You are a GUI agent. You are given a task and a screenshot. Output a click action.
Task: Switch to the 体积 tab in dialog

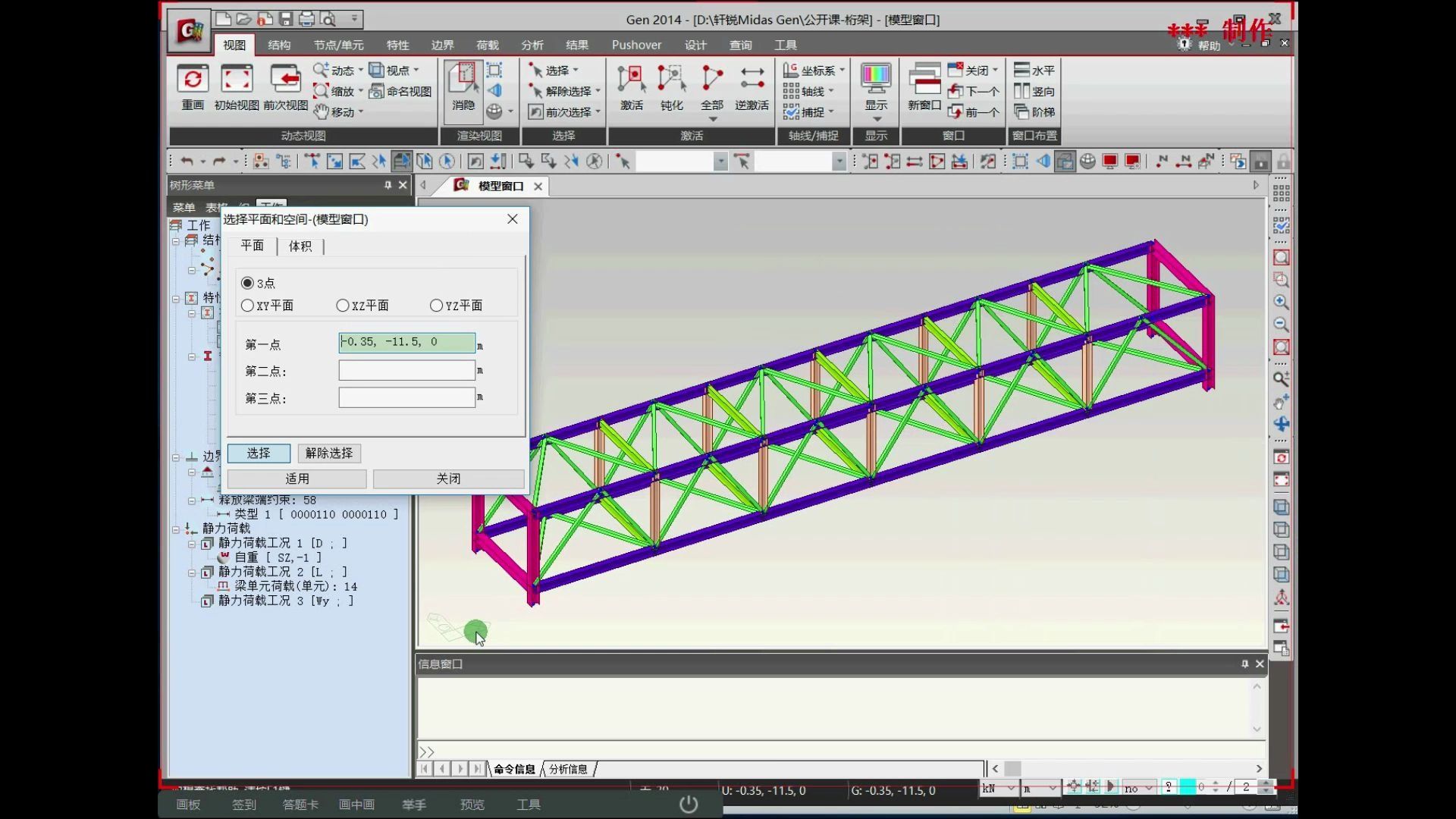click(x=300, y=246)
